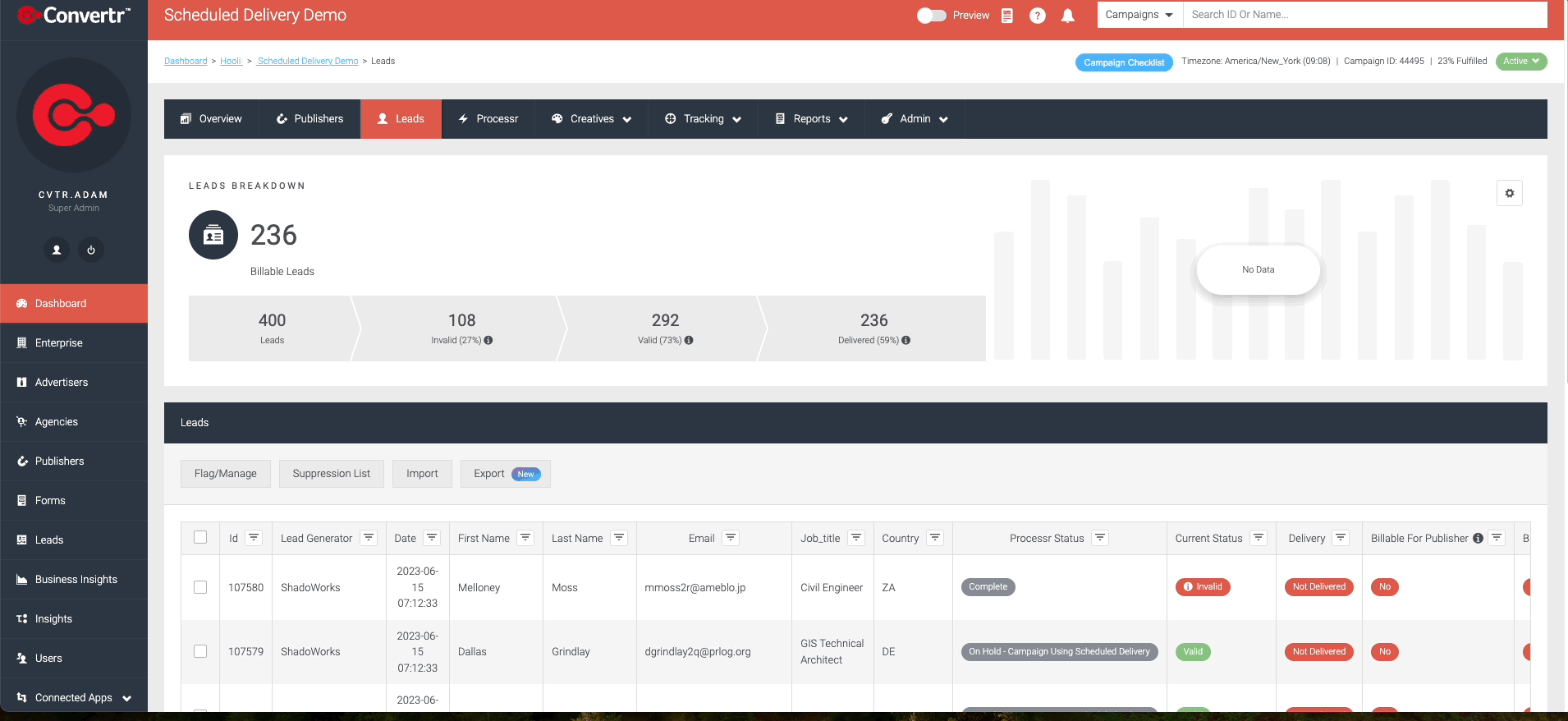Image resolution: width=1568 pixels, height=721 pixels.
Task: Select the checkbox for lead 107579
Action: tap(200, 651)
